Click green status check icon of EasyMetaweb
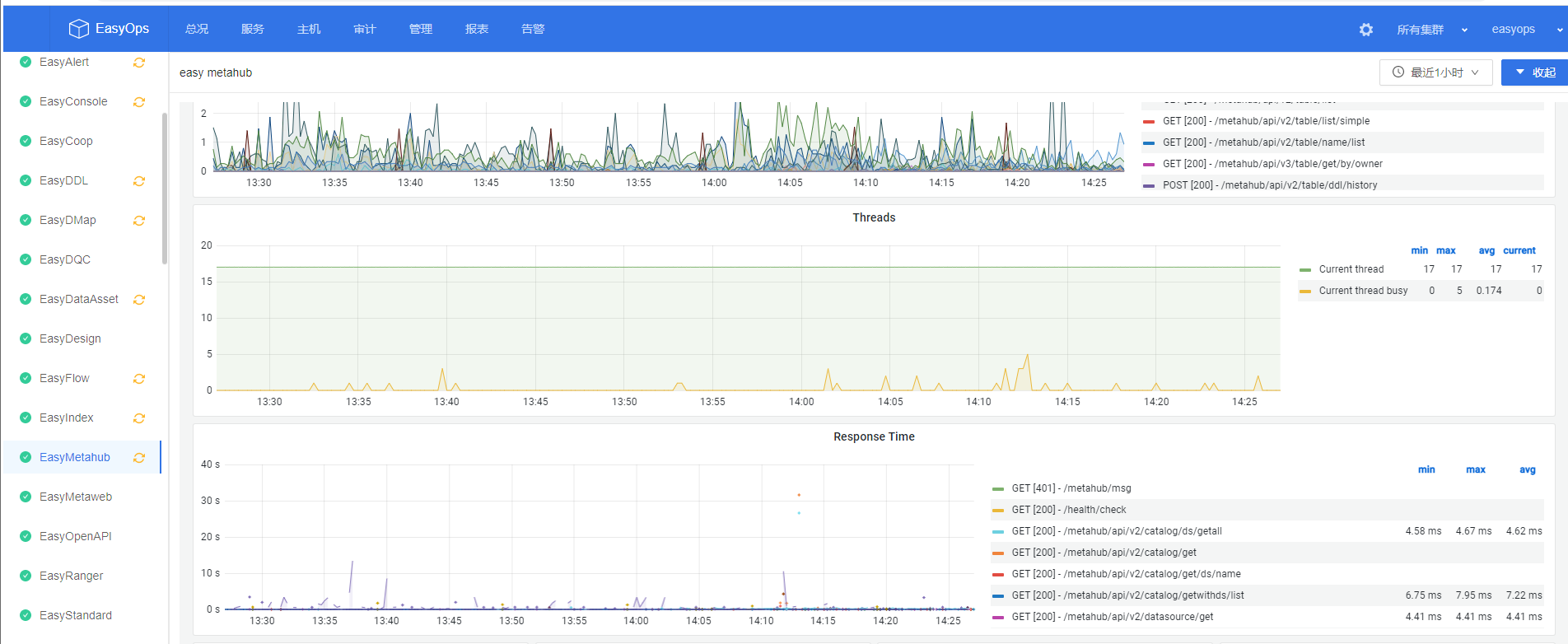 (26, 497)
